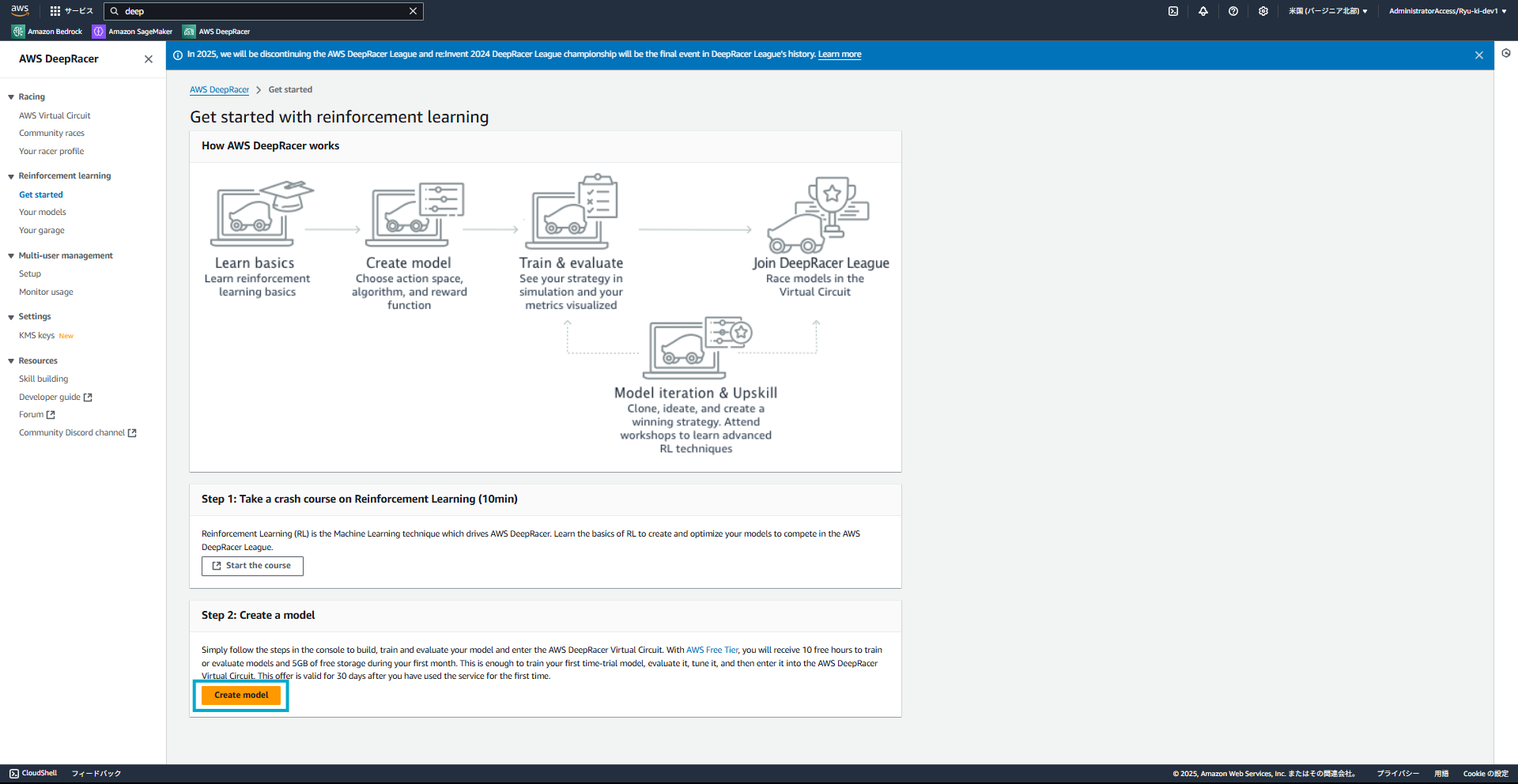
Task: Open the notifications bell icon
Action: point(1203,11)
